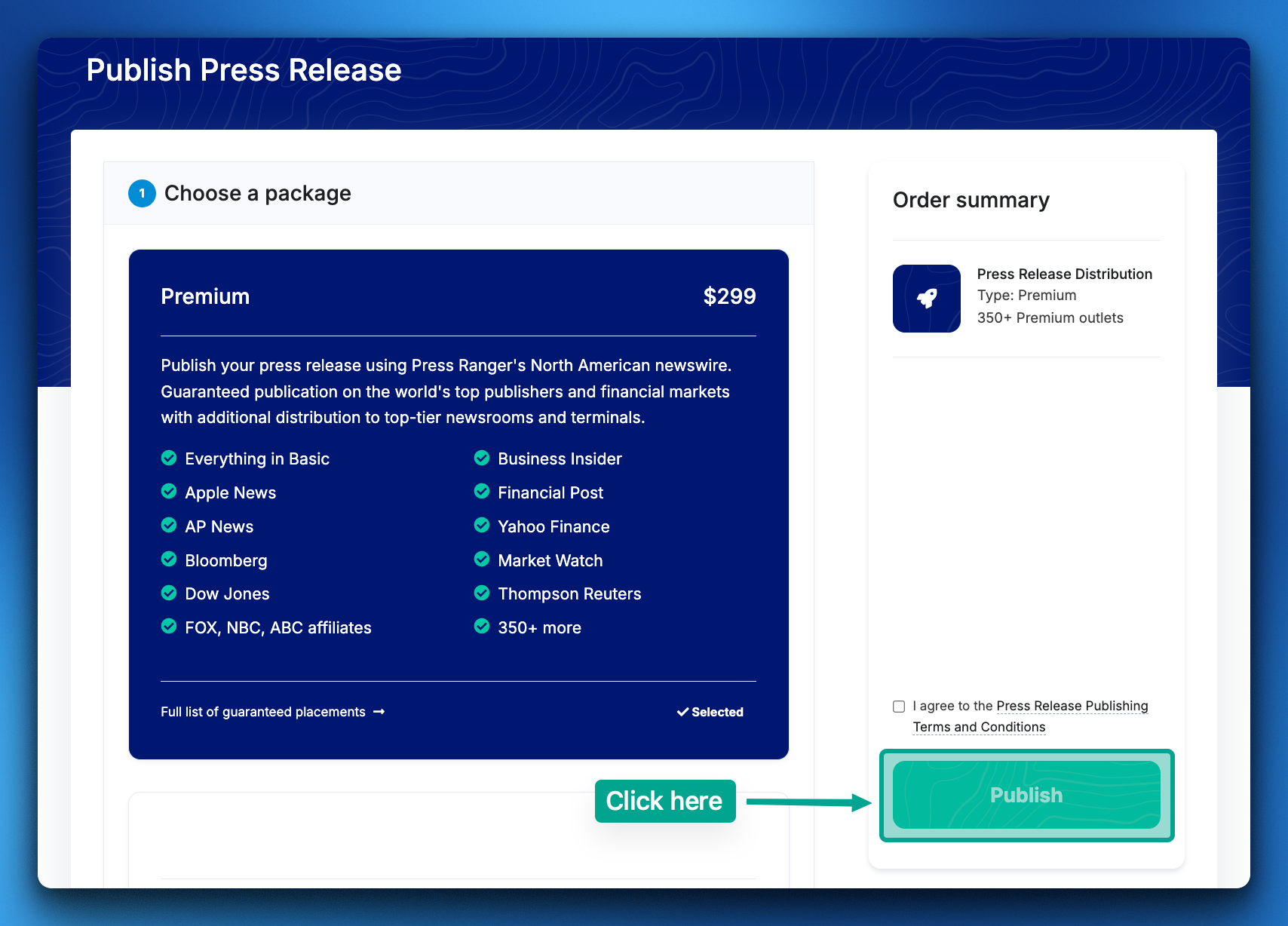This screenshot has width=1288, height=926.
Task: Click the Yahoo Finance text
Action: point(554,527)
